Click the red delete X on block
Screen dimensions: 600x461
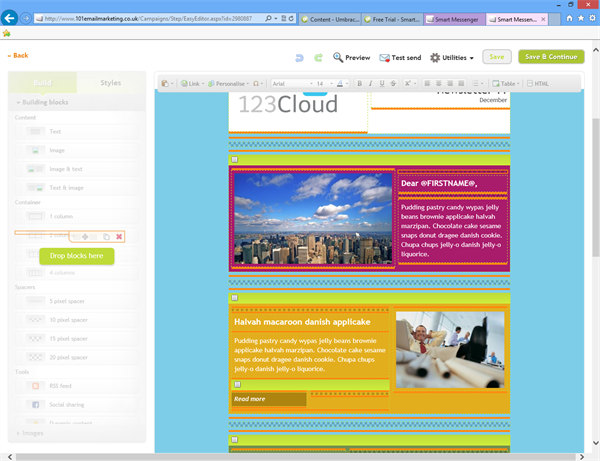[x=119, y=237]
